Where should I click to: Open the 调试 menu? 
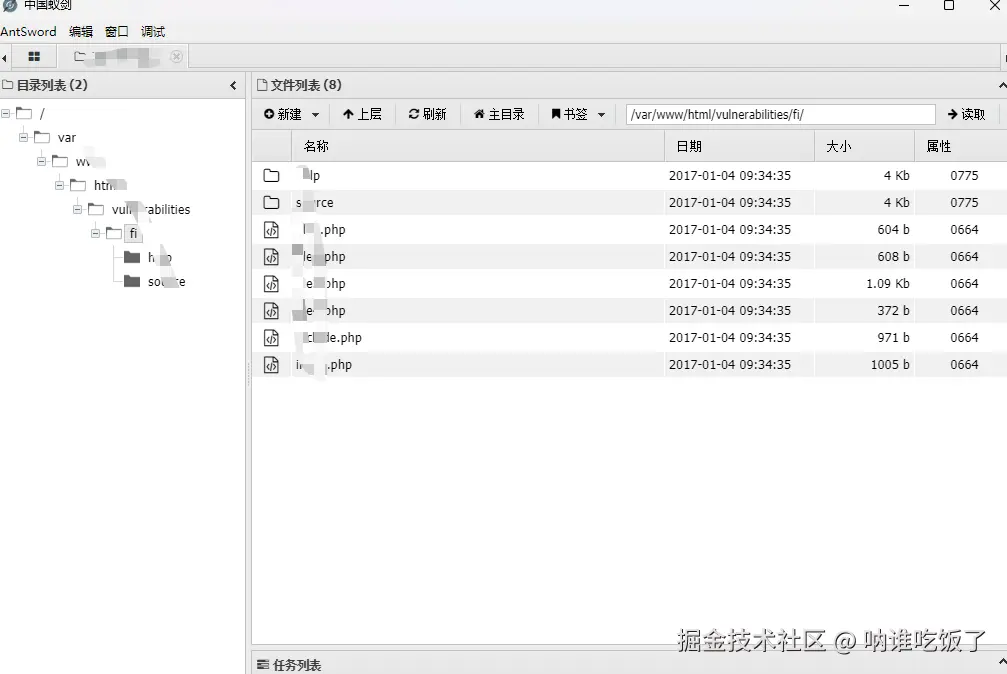(x=153, y=31)
